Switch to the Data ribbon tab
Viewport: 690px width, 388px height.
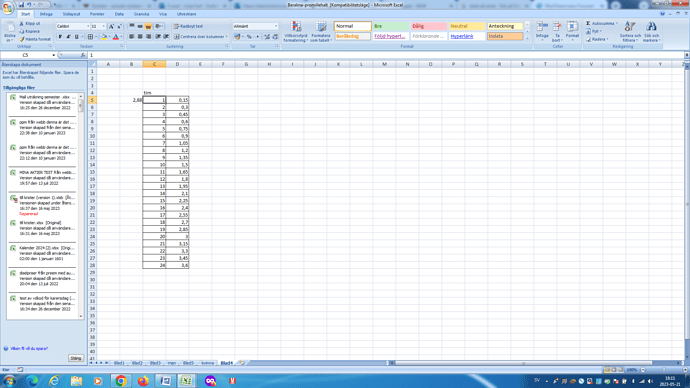[119, 14]
